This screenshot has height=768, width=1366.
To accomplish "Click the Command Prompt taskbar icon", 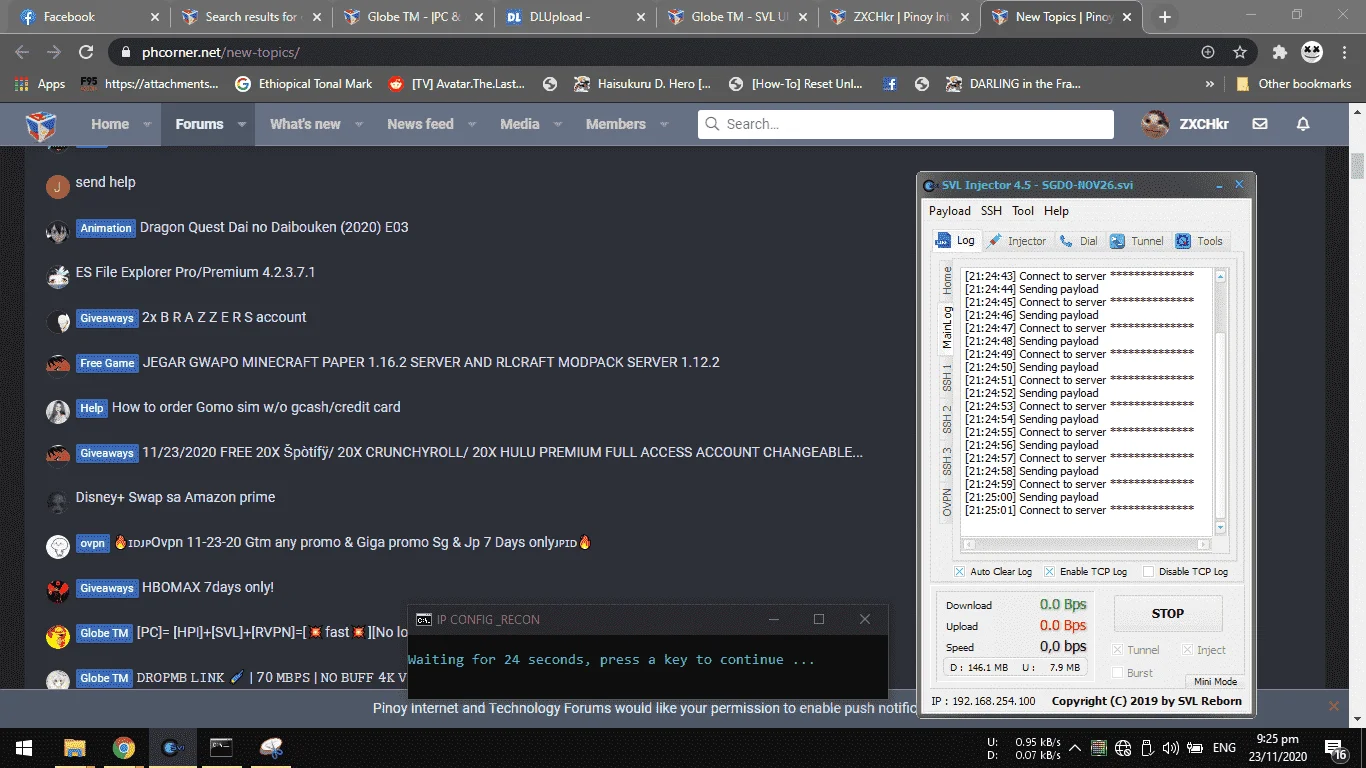I will click(x=221, y=748).
